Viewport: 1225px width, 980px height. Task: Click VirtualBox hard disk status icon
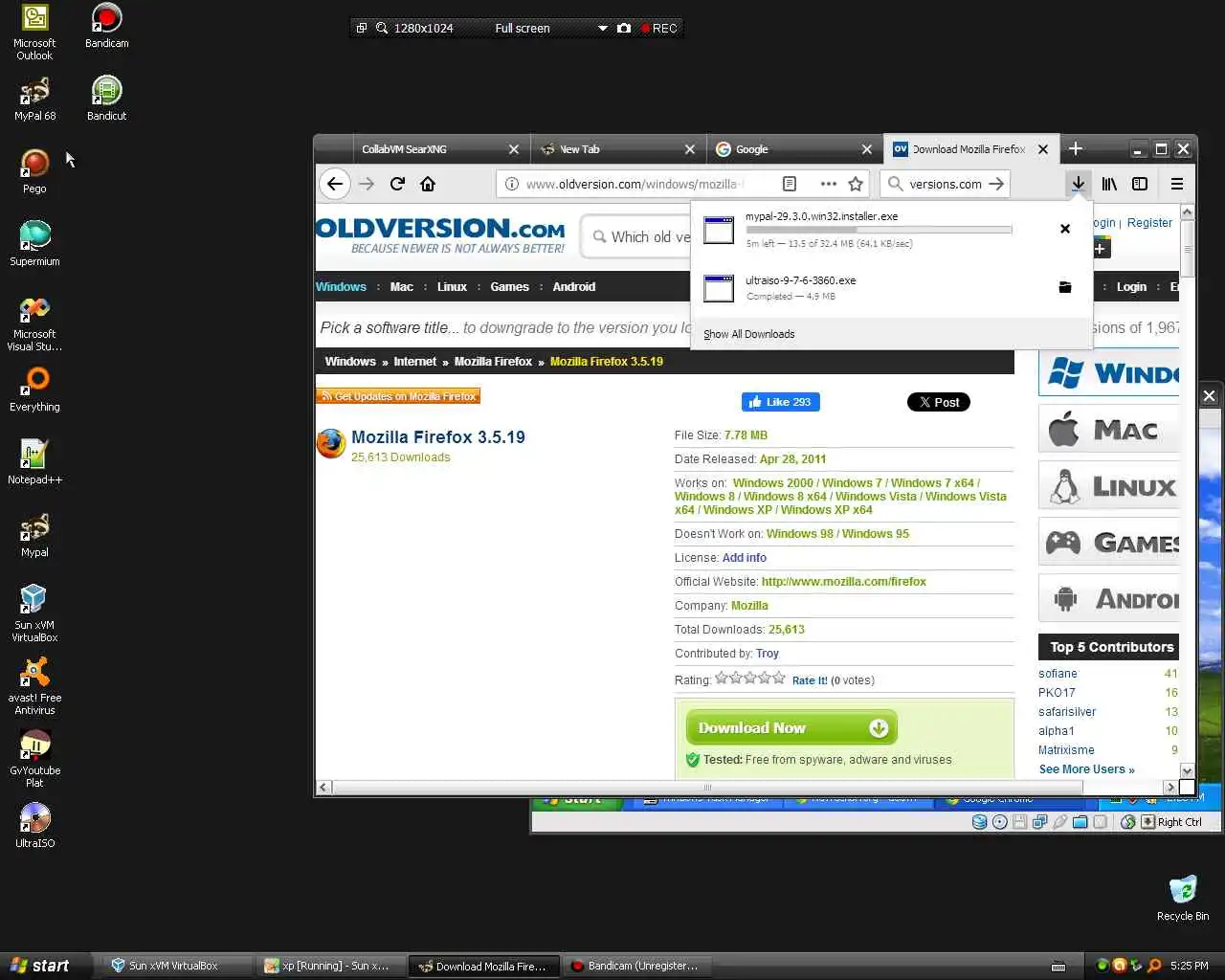(x=979, y=822)
